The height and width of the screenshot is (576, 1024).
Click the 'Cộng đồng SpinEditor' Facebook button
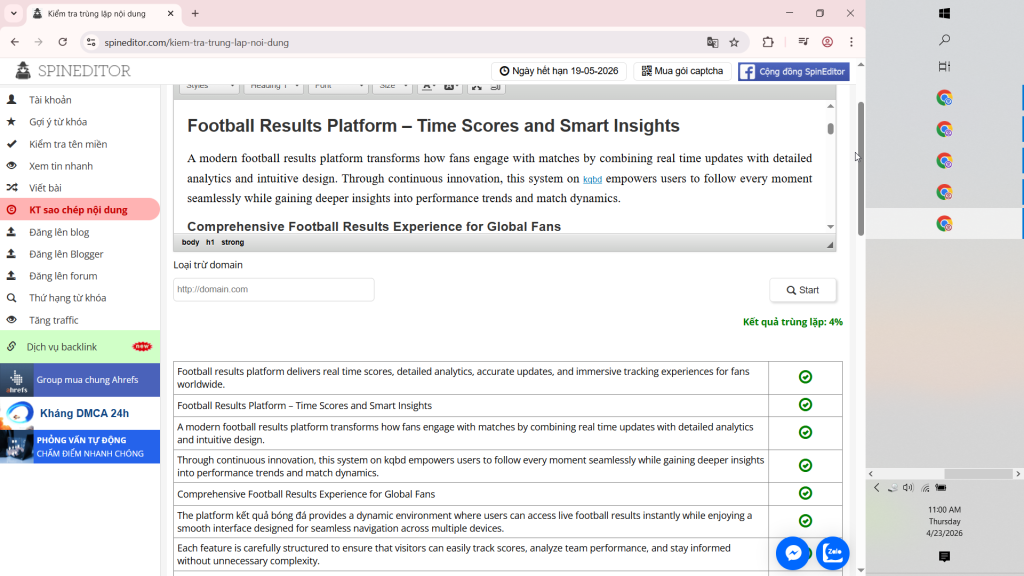point(793,71)
